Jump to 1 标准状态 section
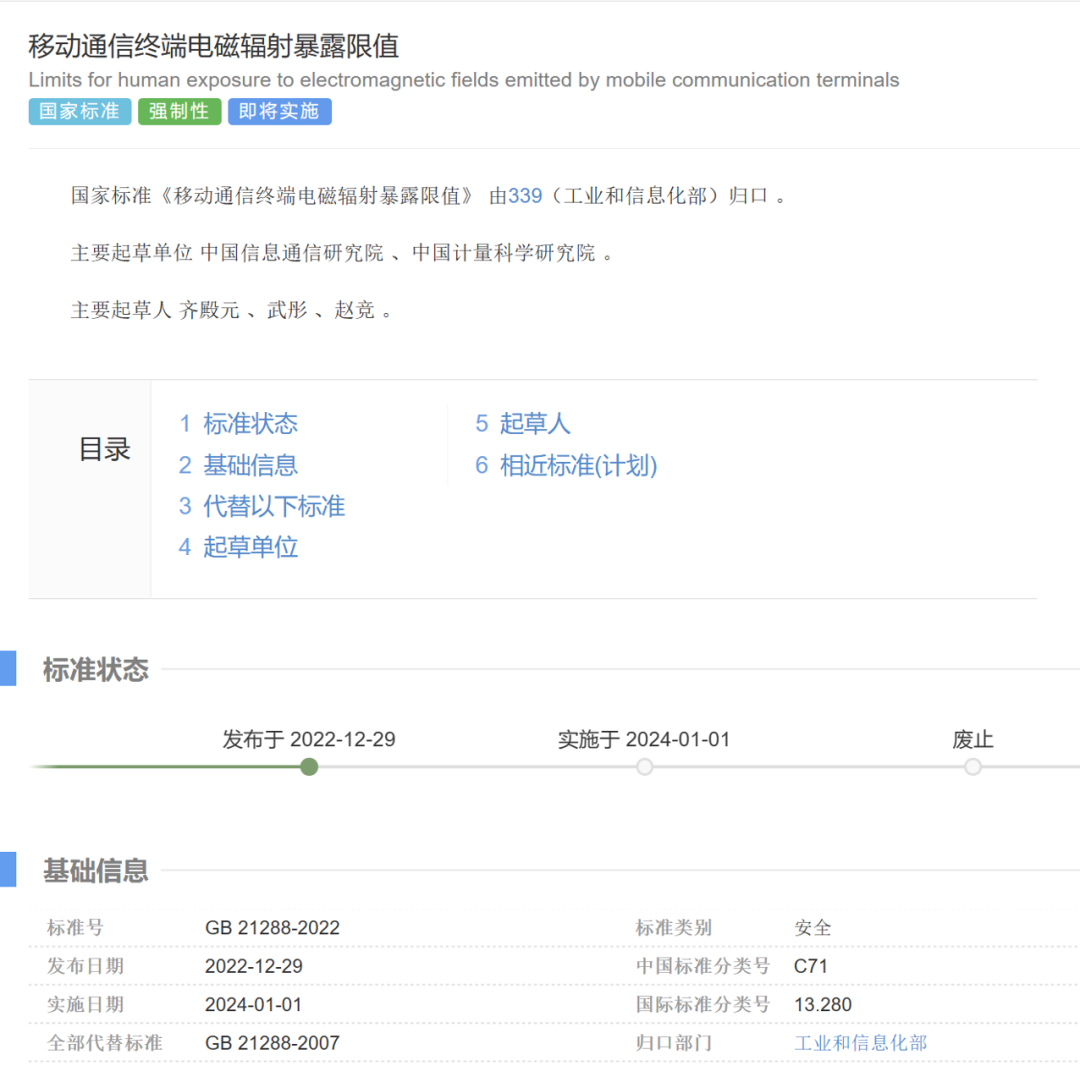The image size is (1080, 1066). pos(239,424)
